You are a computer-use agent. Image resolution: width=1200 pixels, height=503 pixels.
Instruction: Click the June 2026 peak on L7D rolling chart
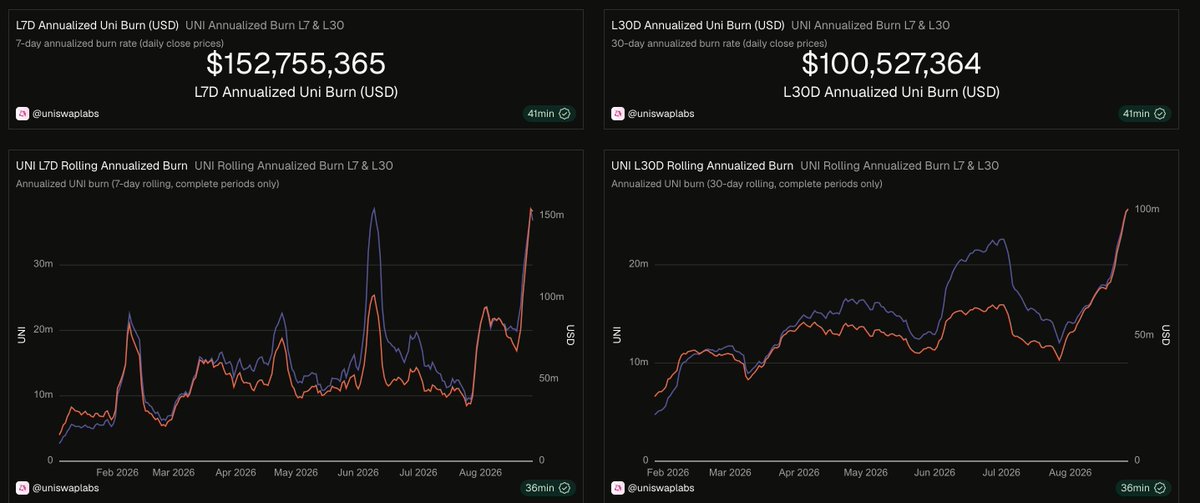click(x=374, y=209)
